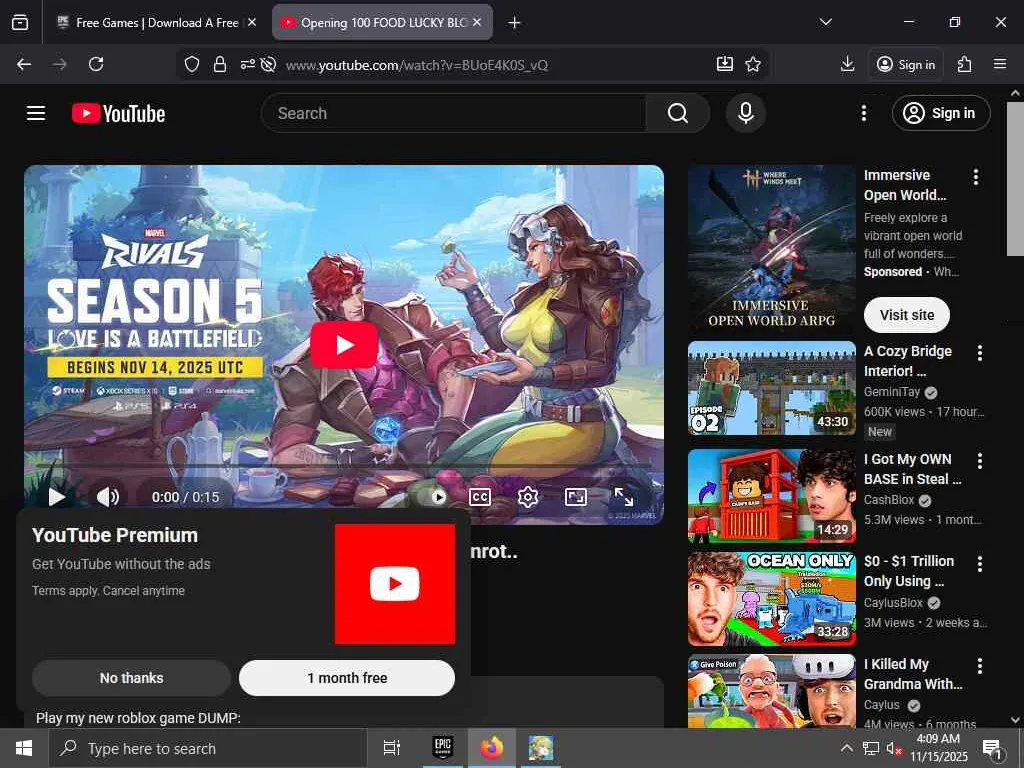Click the page vertical scrollbar thumb

point(1015,178)
